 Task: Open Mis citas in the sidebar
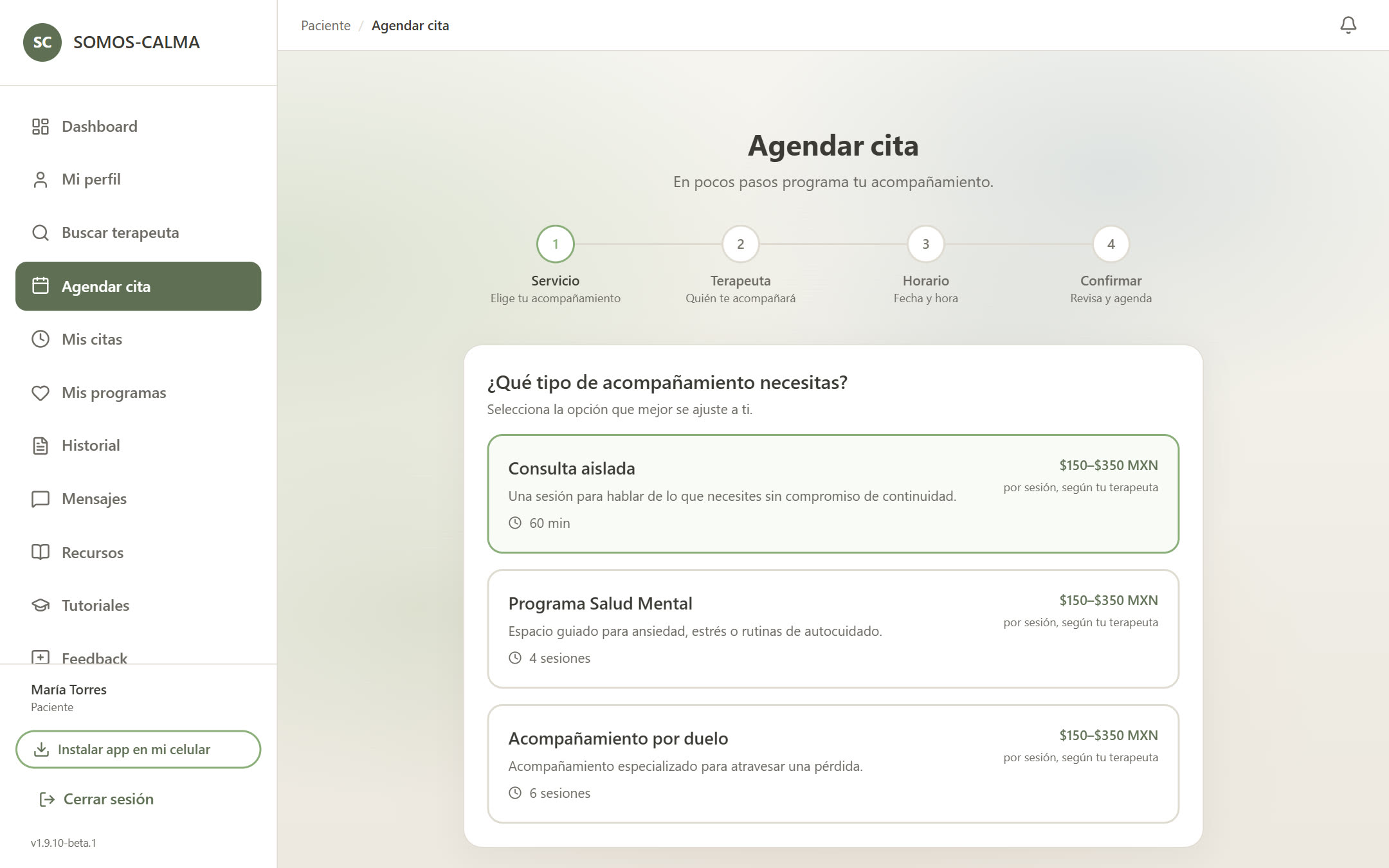point(138,339)
